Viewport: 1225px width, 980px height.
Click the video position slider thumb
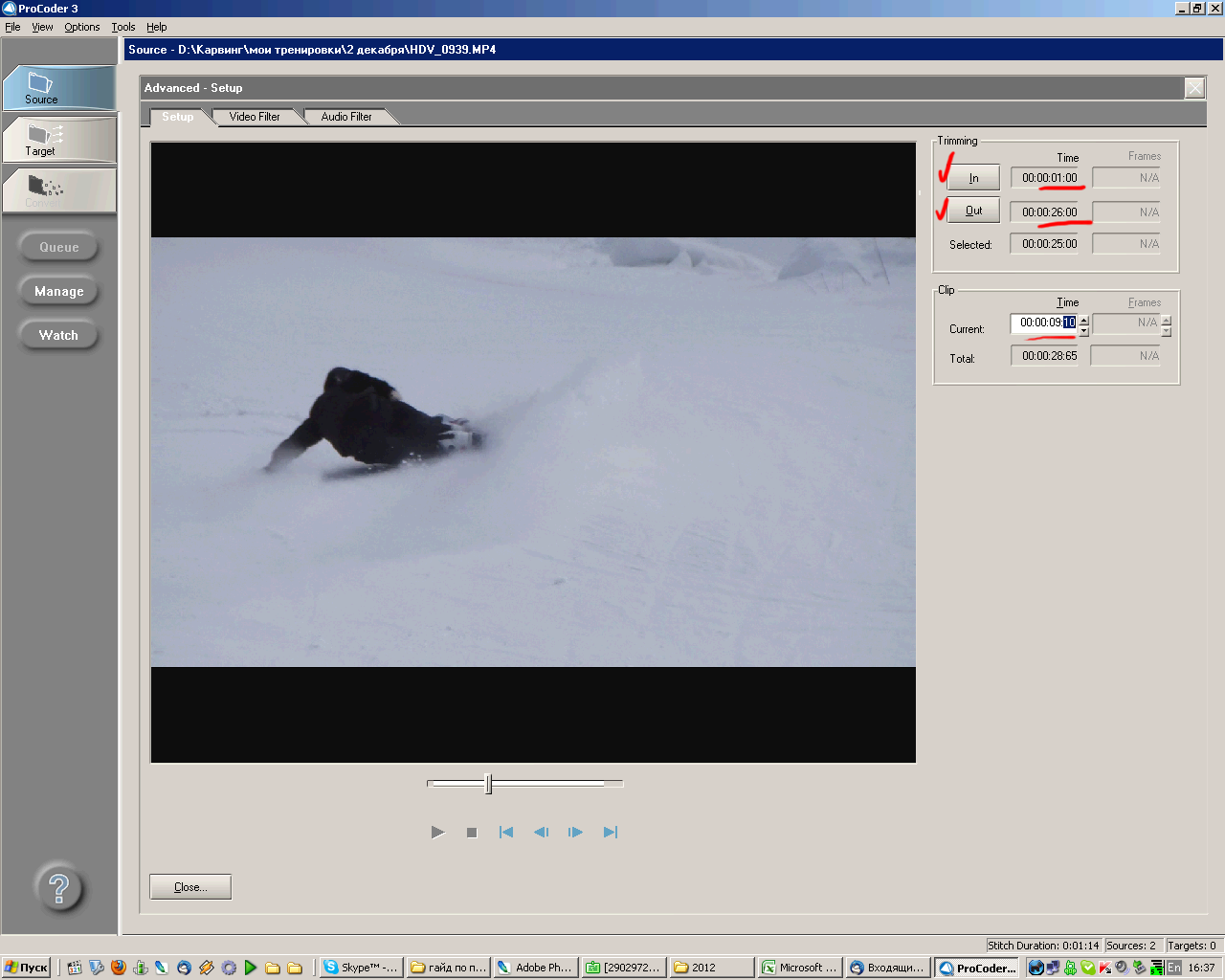[x=488, y=784]
